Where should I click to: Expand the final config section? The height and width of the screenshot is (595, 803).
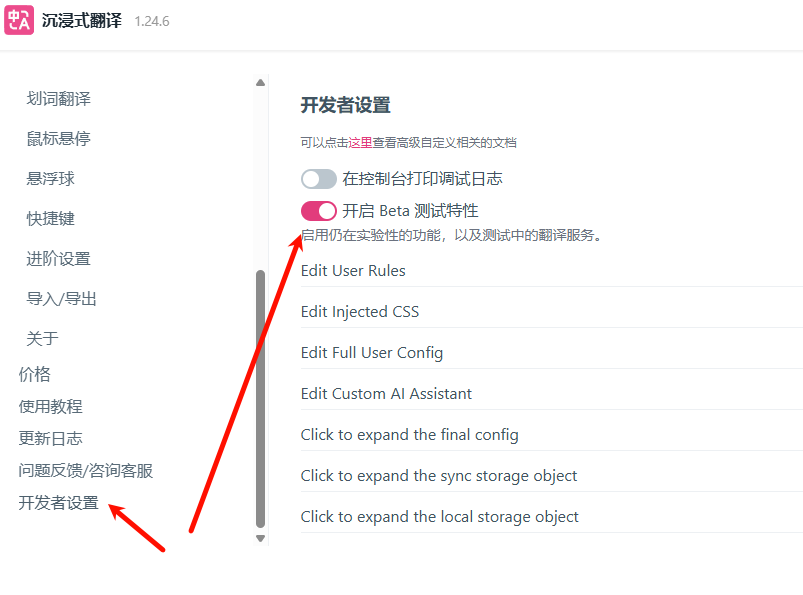tap(409, 435)
